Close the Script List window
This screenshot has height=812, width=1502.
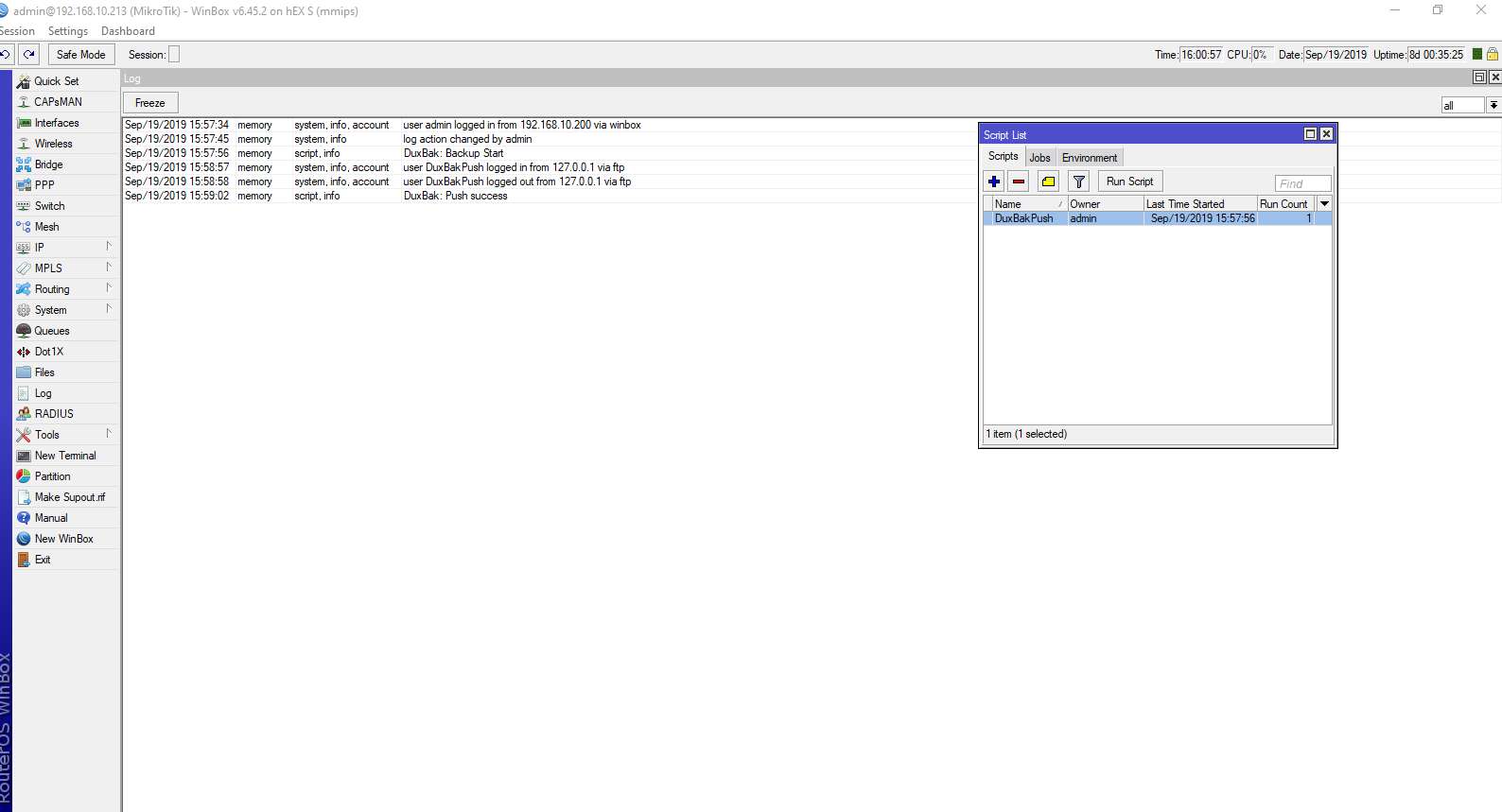(x=1326, y=134)
